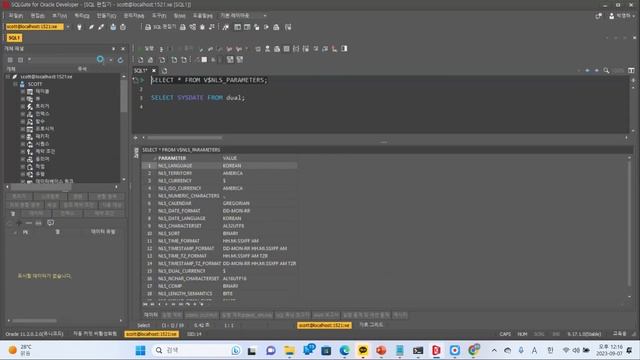Expand the 인덱스 tree node
The width and height of the screenshot is (640, 360).
(23, 114)
